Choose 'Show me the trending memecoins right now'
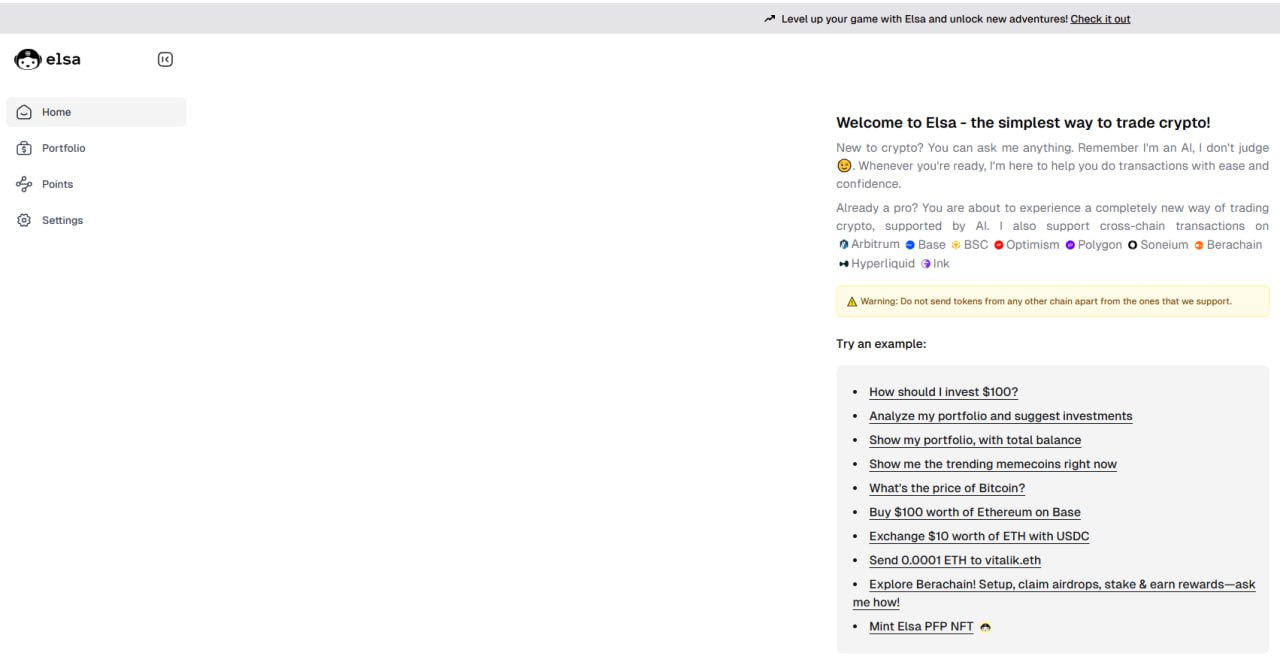 click(x=993, y=464)
